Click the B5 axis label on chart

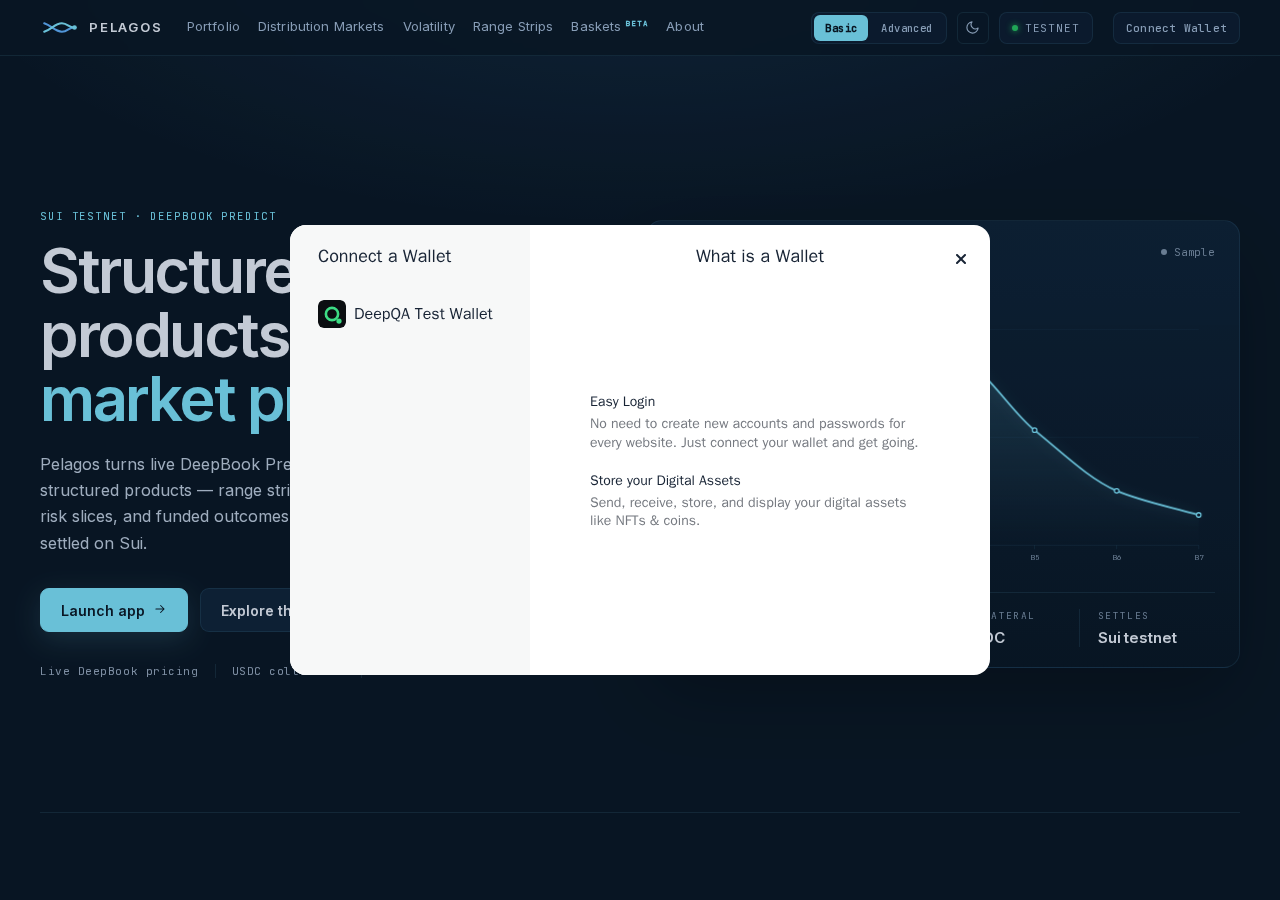[x=1035, y=557]
